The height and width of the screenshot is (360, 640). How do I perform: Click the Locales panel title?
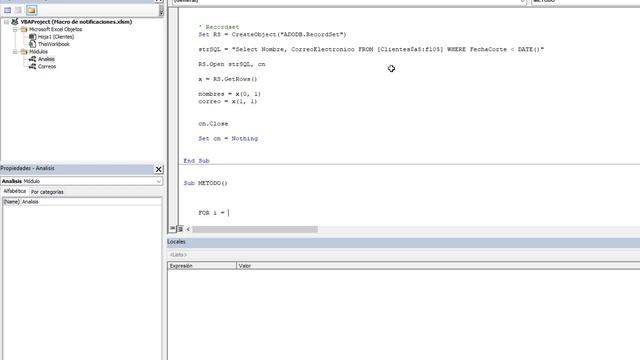(176, 242)
